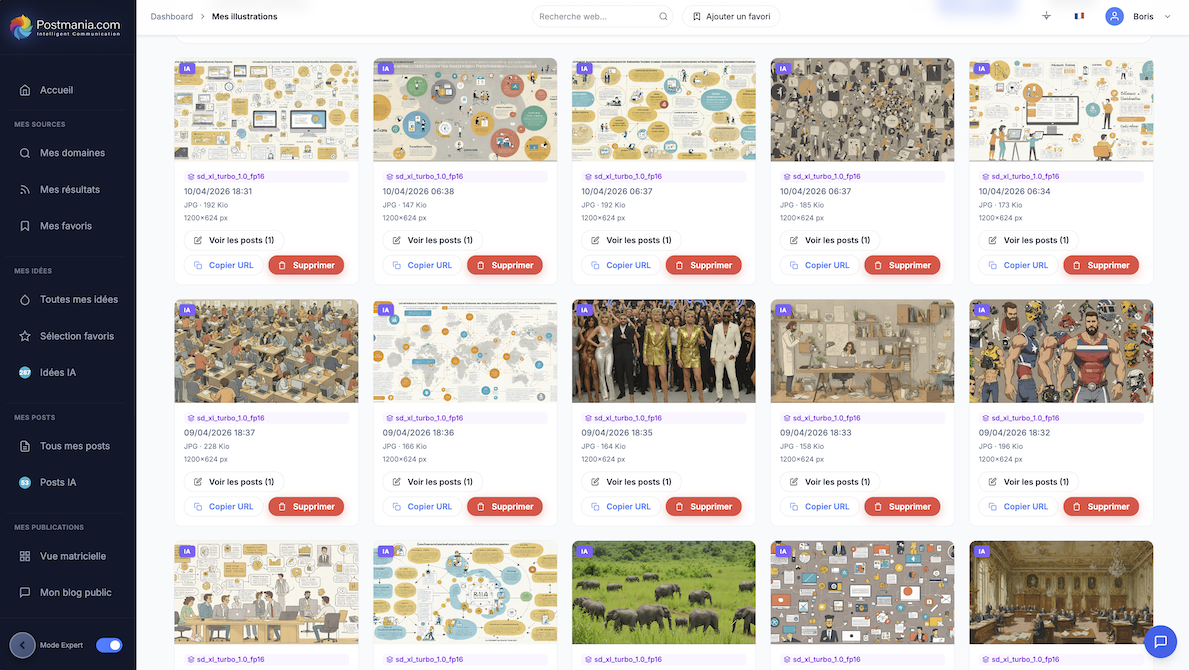Delete the 09/04/2026 18:37 illustration

(x=306, y=507)
